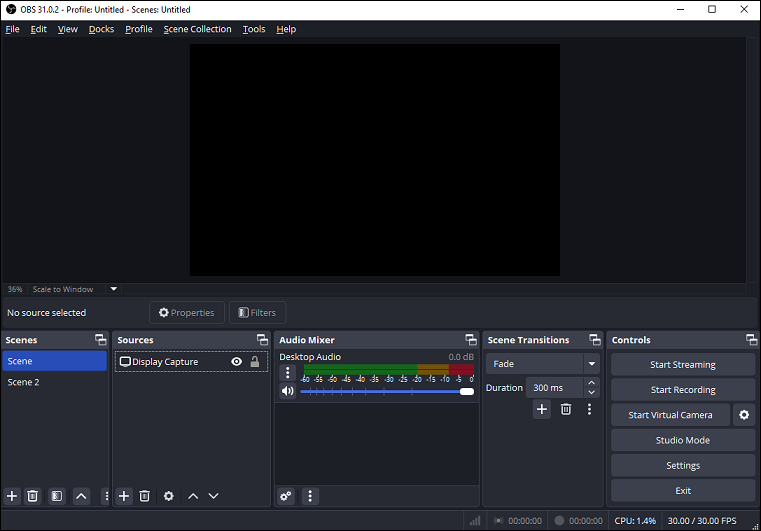Remove scene transition with trash icon
The image size is (761, 531).
(566, 409)
